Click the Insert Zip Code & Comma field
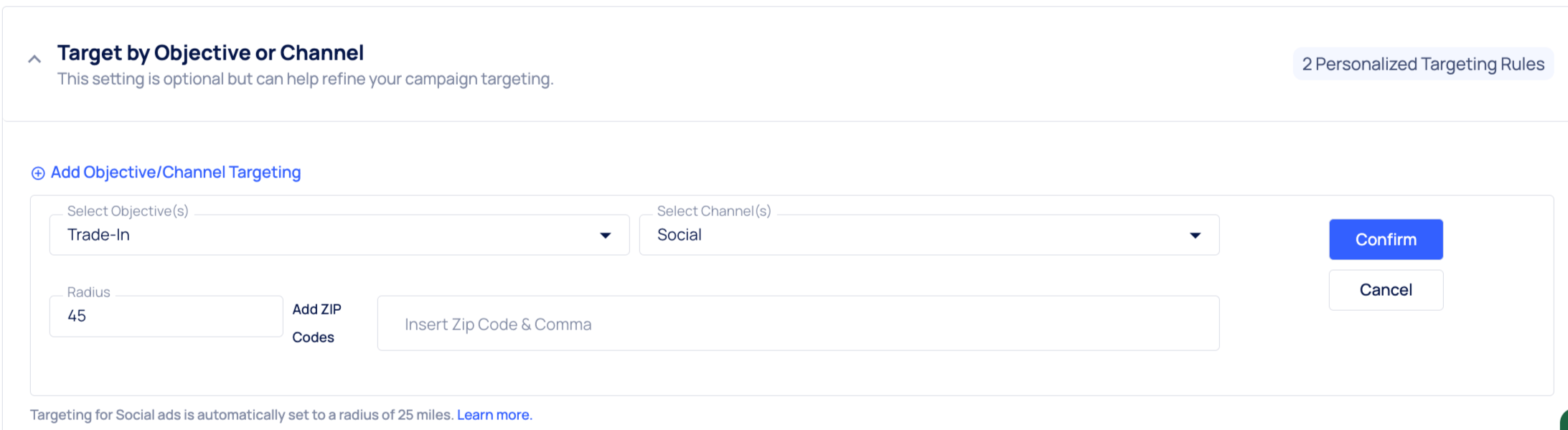 (797, 324)
